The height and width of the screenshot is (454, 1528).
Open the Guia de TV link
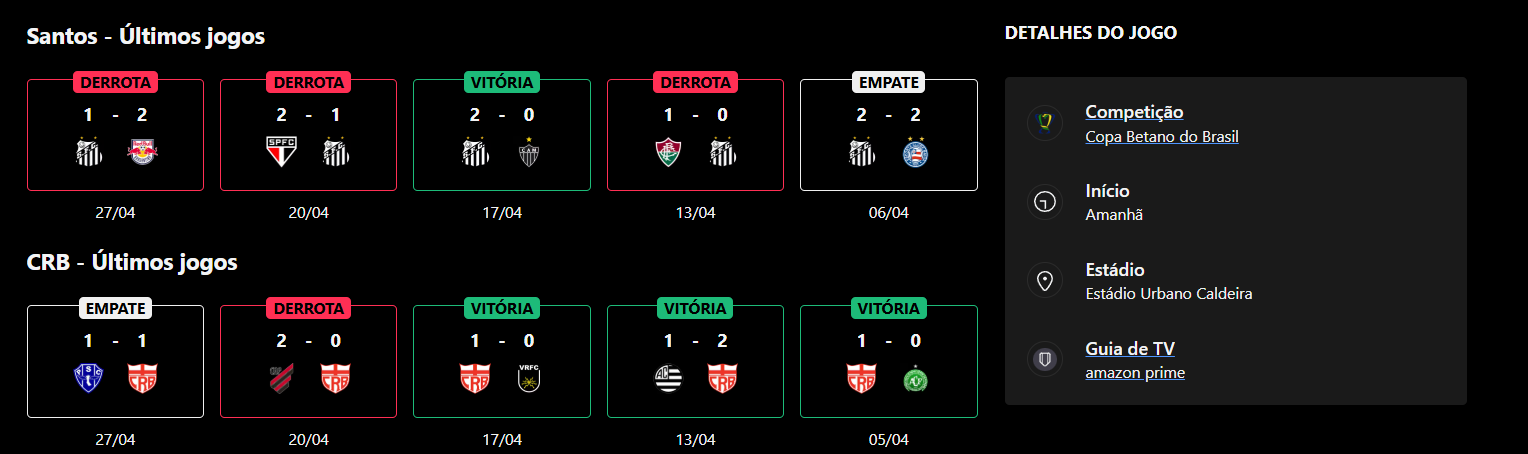point(1129,349)
